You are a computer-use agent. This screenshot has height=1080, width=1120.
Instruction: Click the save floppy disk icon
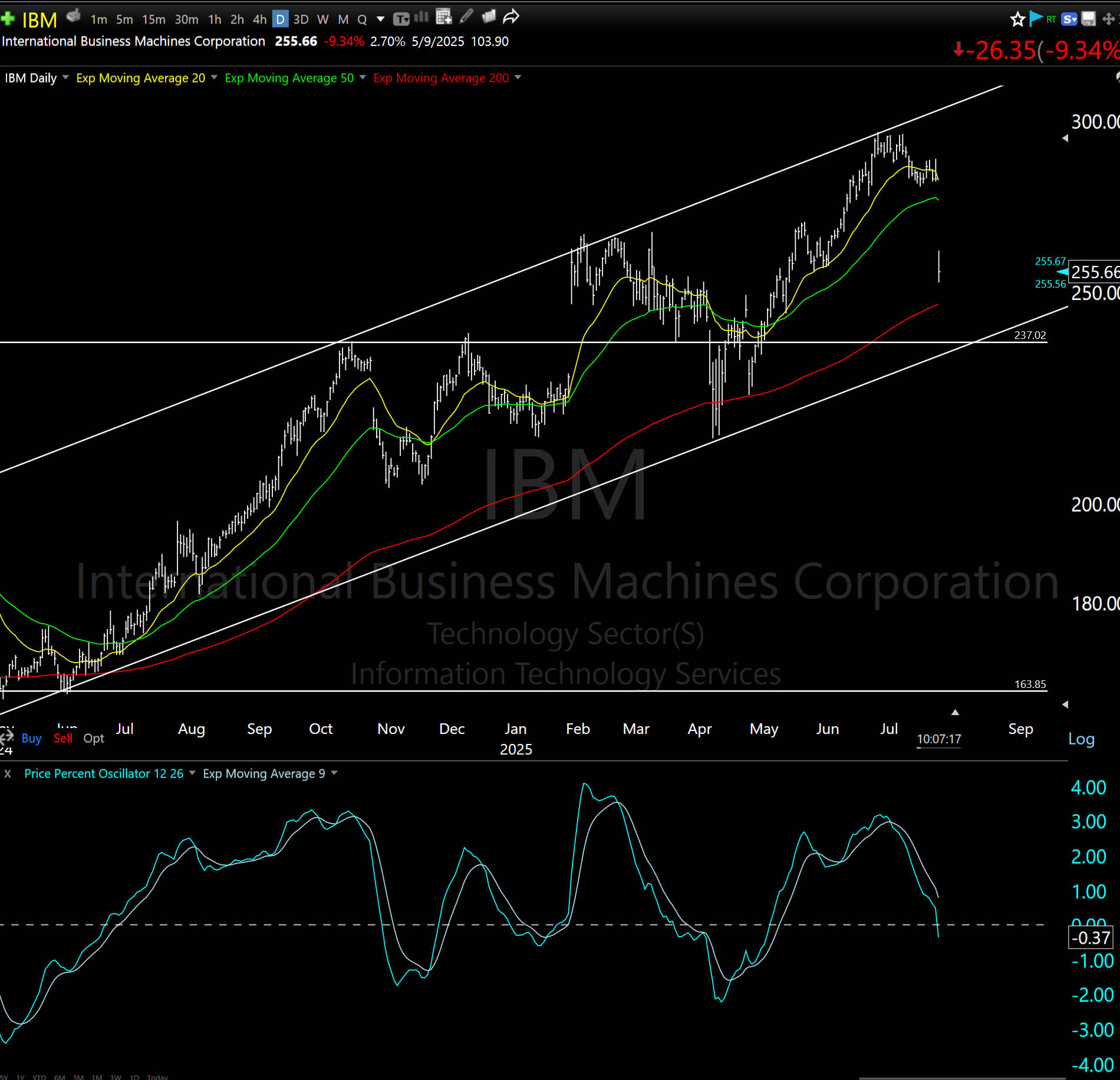(1089, 19)
